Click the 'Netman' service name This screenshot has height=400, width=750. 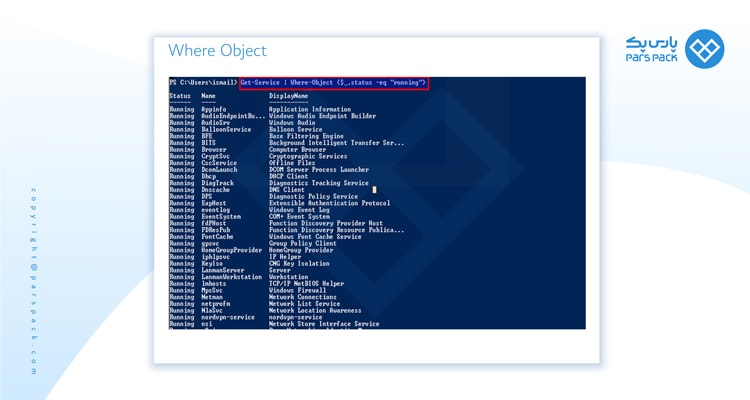pyautogui.click(x=211, y=297)
